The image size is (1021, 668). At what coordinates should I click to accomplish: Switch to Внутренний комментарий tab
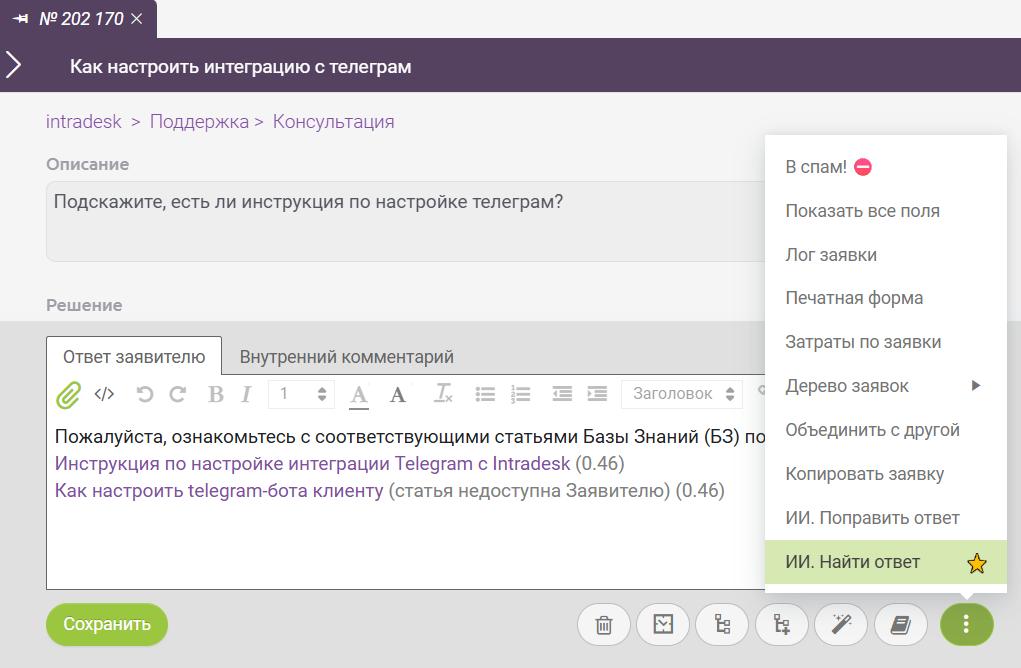(x=346, y=357)
